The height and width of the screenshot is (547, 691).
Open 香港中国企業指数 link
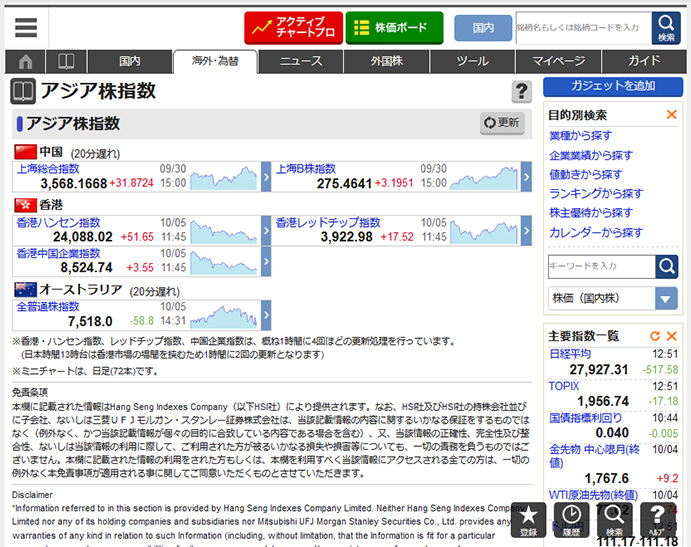coord(59,253)
